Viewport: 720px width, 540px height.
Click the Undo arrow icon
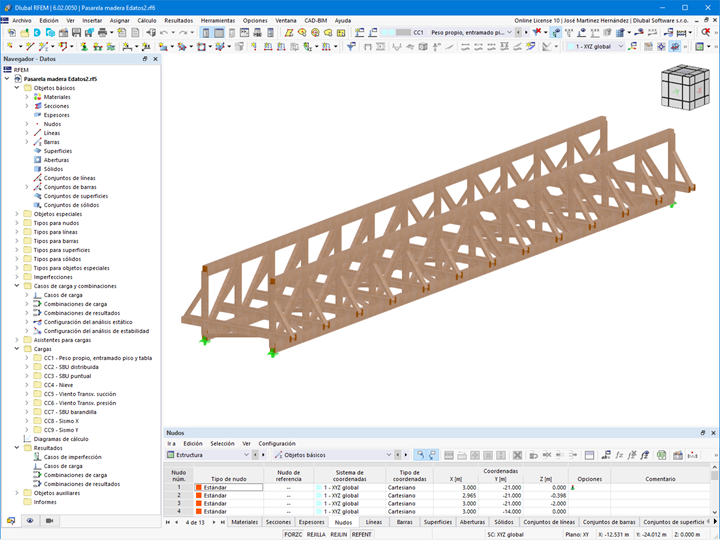click(x=164, y=33)
